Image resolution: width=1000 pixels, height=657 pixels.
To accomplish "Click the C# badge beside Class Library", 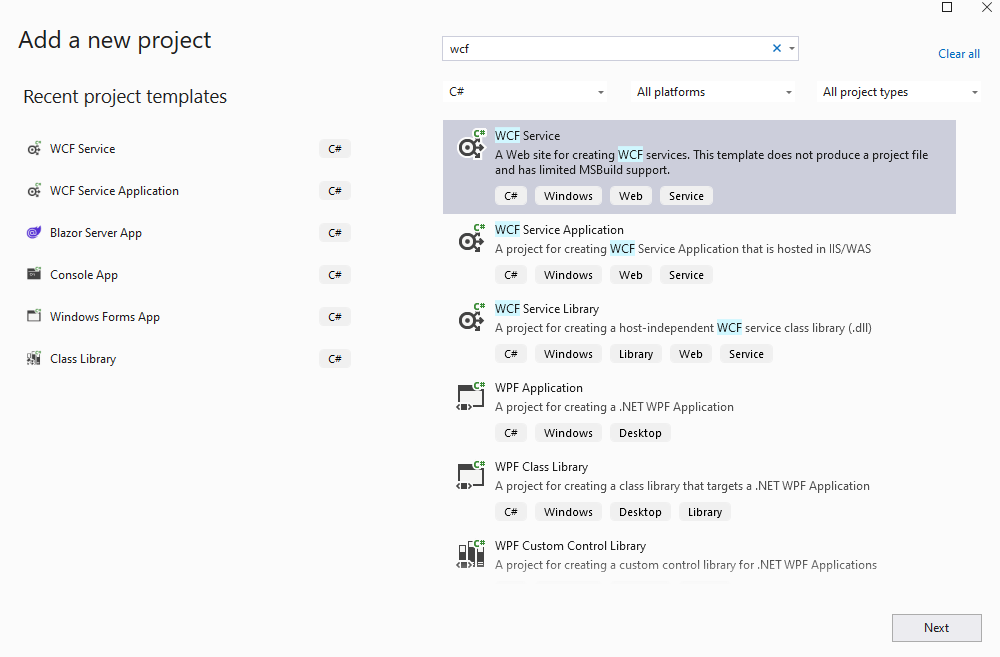I will pyautogui.click(x=335, y=358).
